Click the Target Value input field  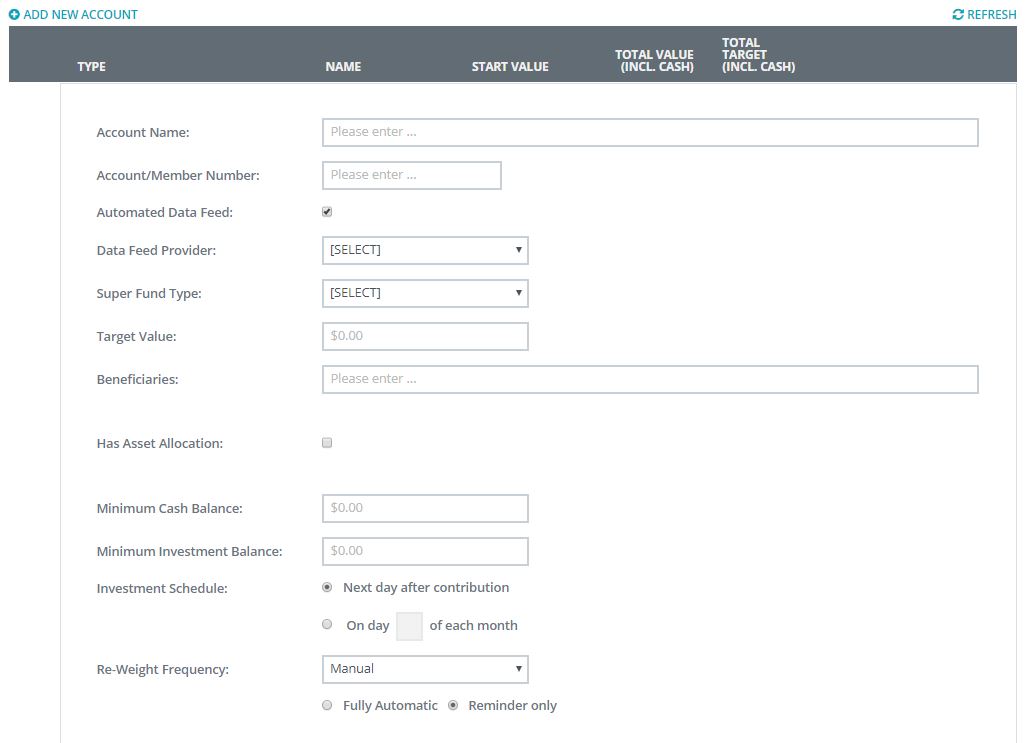click(425, 336)
